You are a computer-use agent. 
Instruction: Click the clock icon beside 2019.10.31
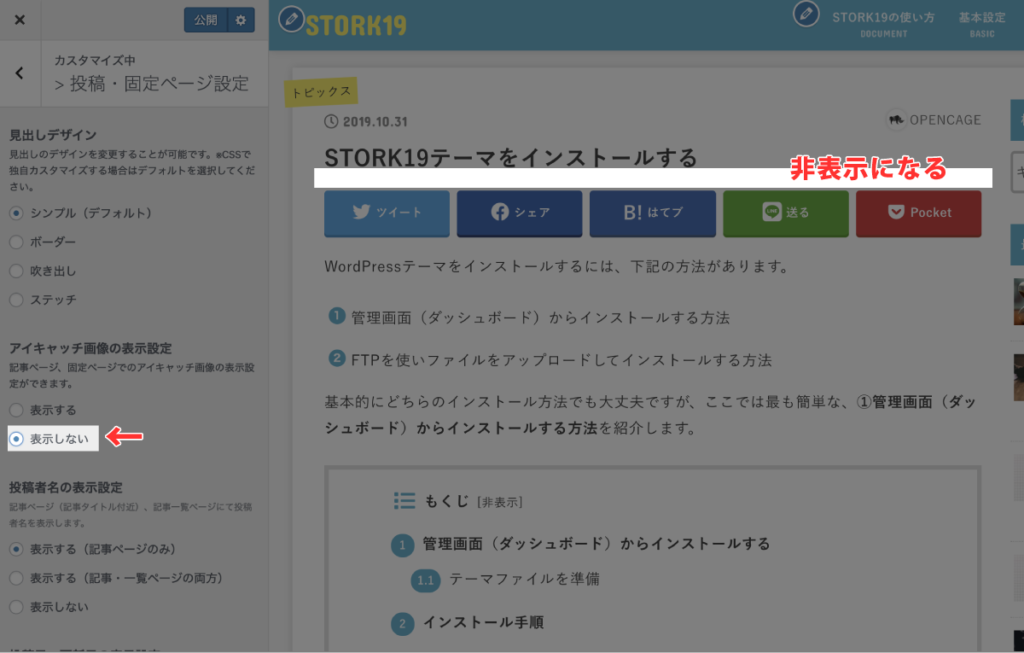tap(331, 121)
